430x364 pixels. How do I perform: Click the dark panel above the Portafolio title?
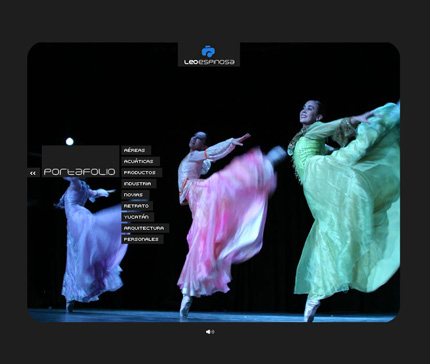(80, 156)
